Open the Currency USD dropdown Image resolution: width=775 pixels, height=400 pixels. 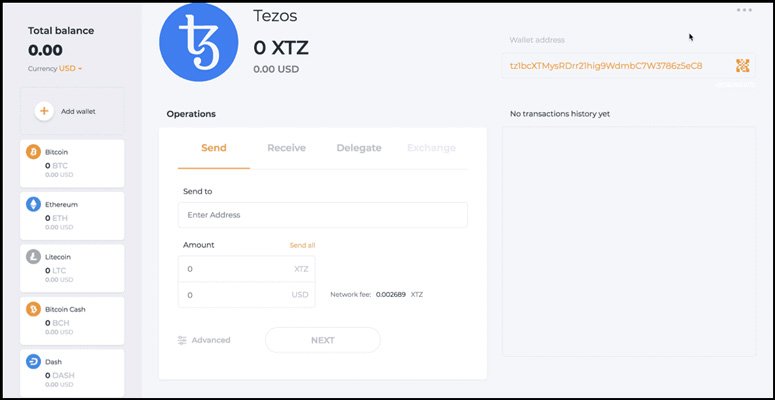70,69
